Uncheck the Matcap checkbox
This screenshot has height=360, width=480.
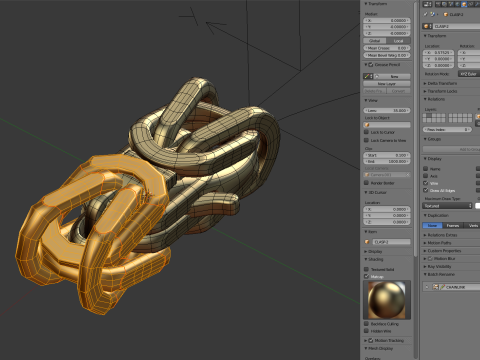pyautogui.click(x=366, y=276)
